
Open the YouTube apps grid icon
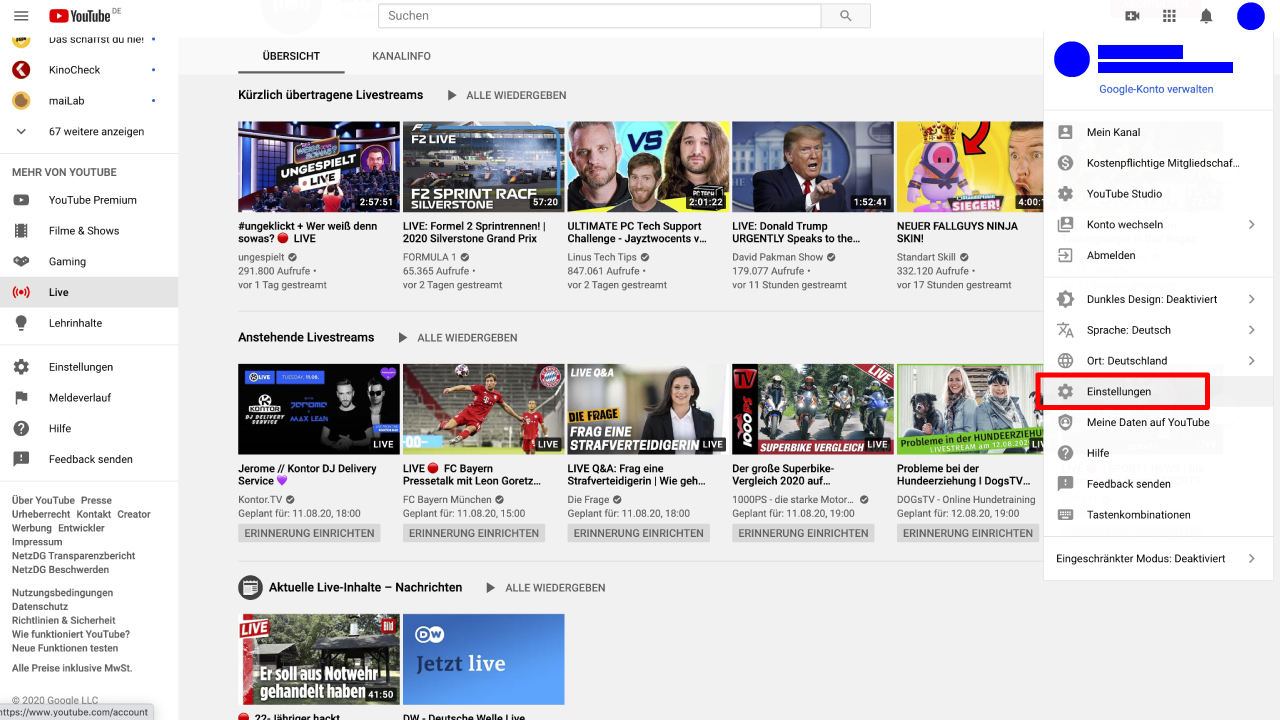tap(1169, 16)
